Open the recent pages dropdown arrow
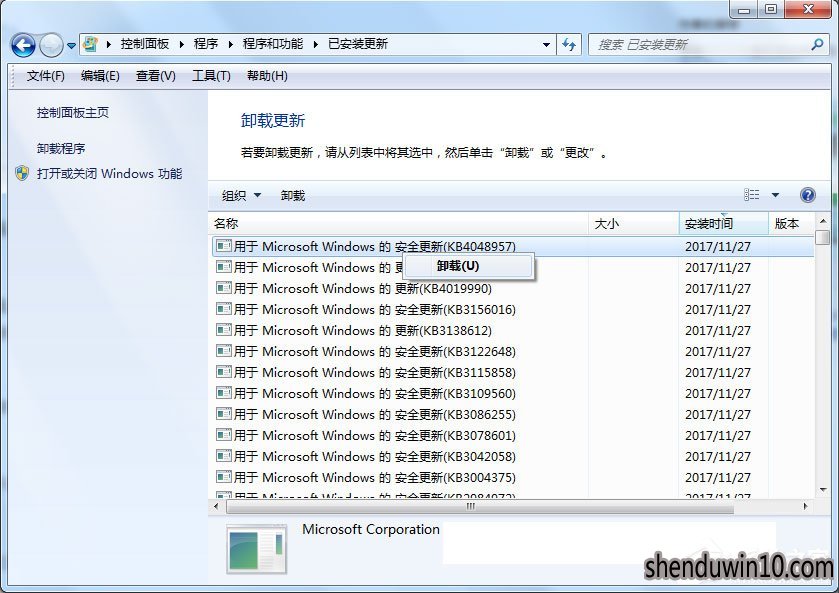The height and width of the screenshot is (593, 839). click(x=71, y=46)
